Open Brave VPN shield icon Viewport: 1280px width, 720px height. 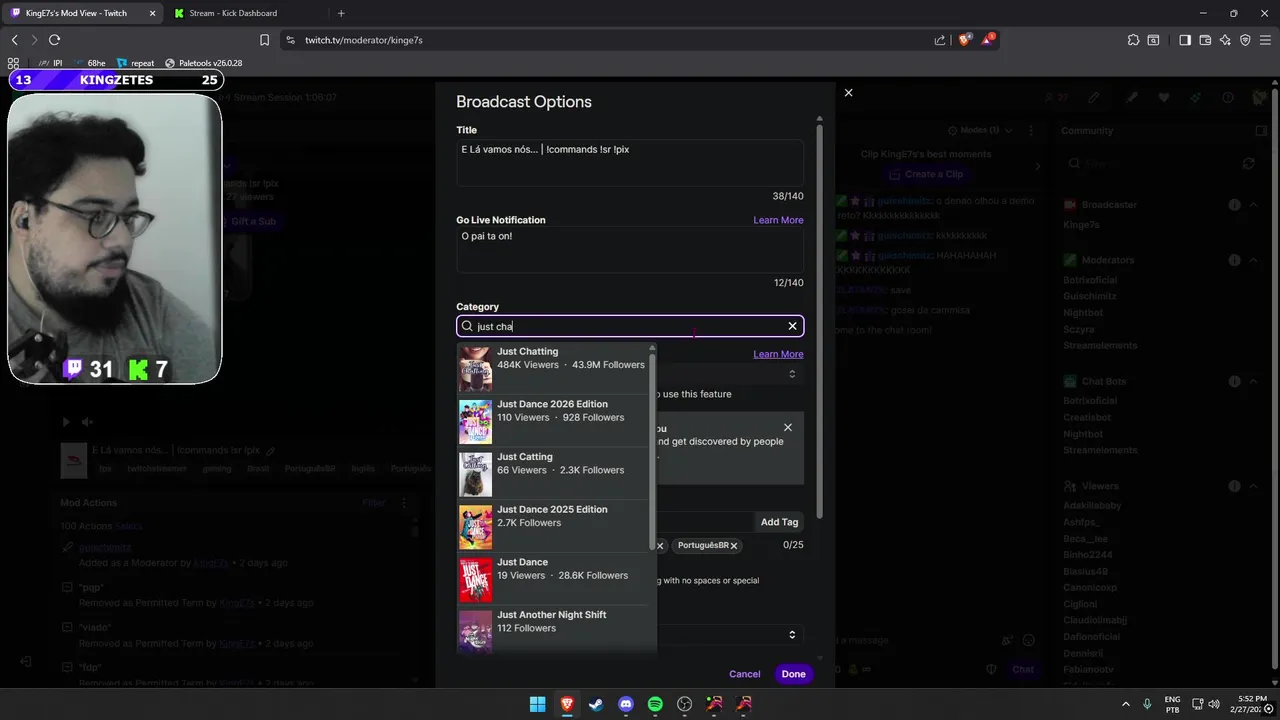pos(1245,40)
